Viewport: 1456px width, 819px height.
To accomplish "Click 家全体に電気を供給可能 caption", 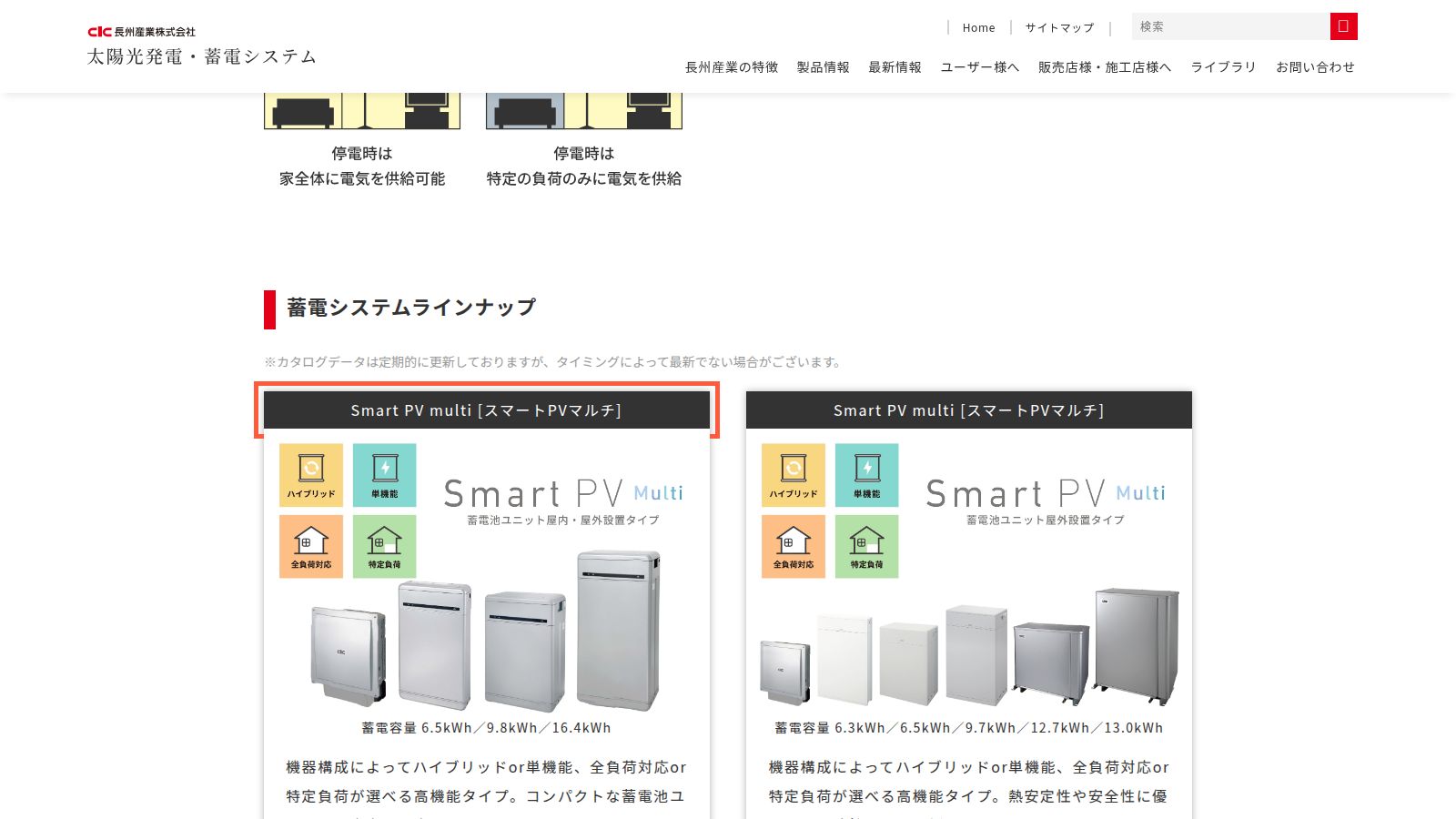I will pos(362,179).
